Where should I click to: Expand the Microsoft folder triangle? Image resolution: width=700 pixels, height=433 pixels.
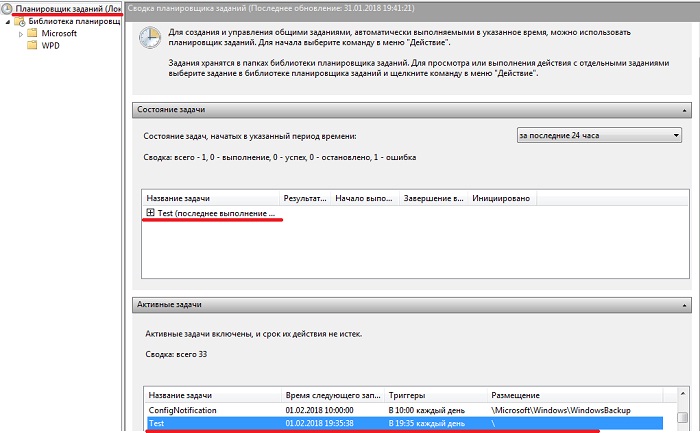[x=21, y=34]
